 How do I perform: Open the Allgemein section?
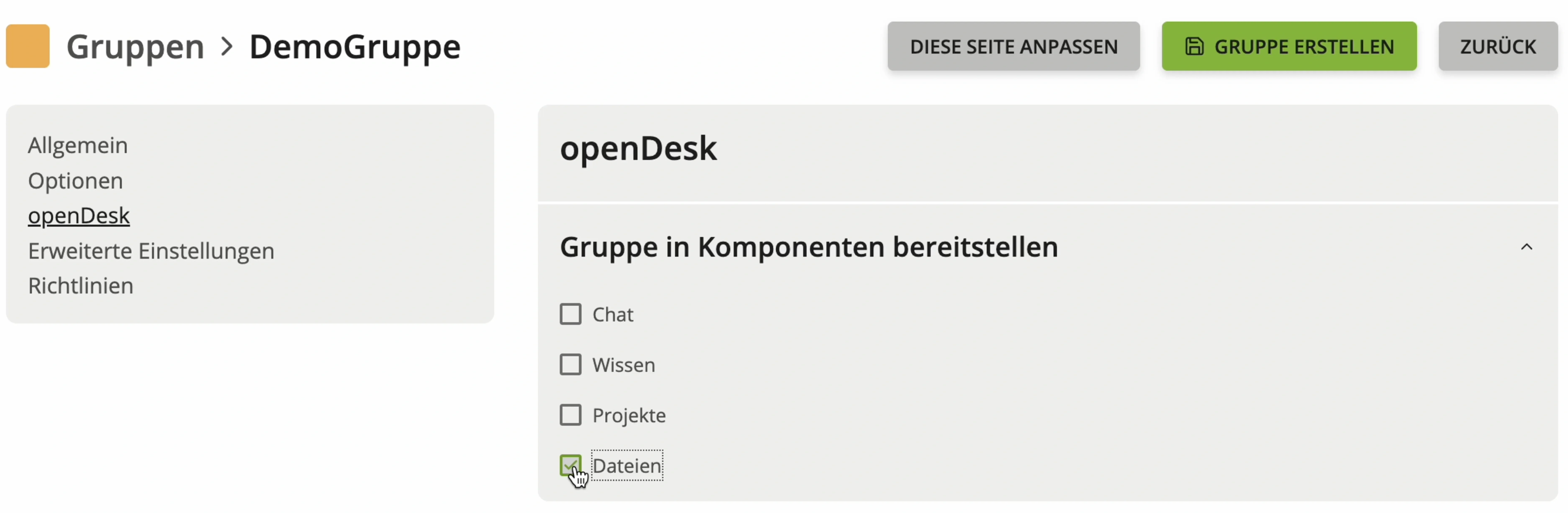click(x=78, y=145)
